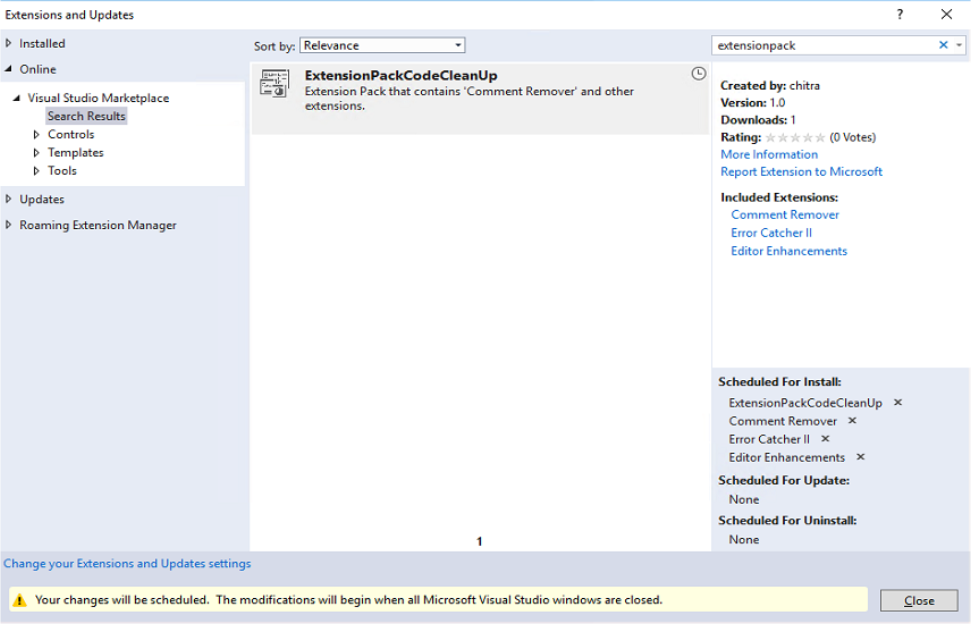
Task: Remove Editor Enhancements from scheduled installs
Action: click(860, 457)
